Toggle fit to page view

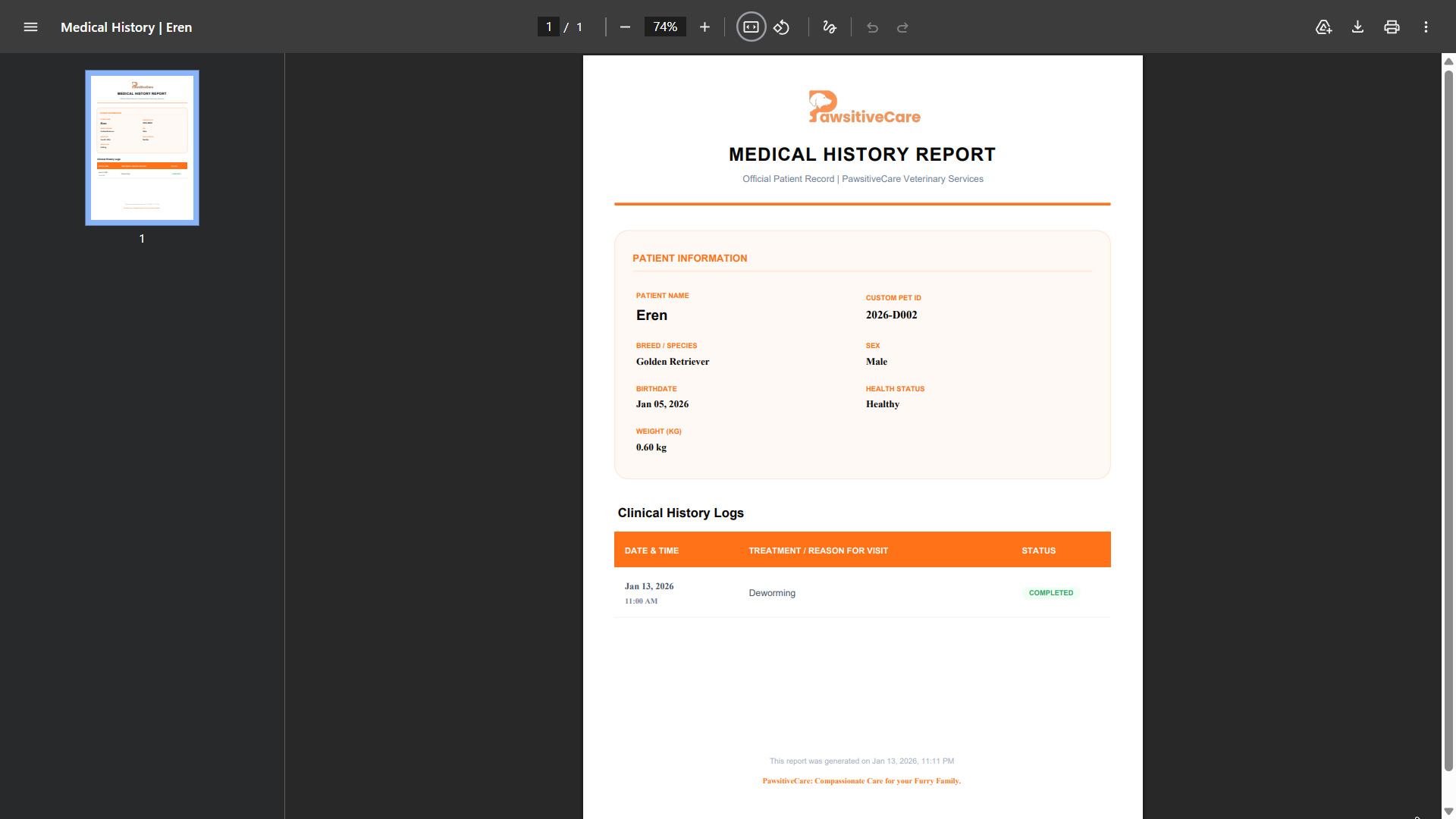tap(750, 27)
